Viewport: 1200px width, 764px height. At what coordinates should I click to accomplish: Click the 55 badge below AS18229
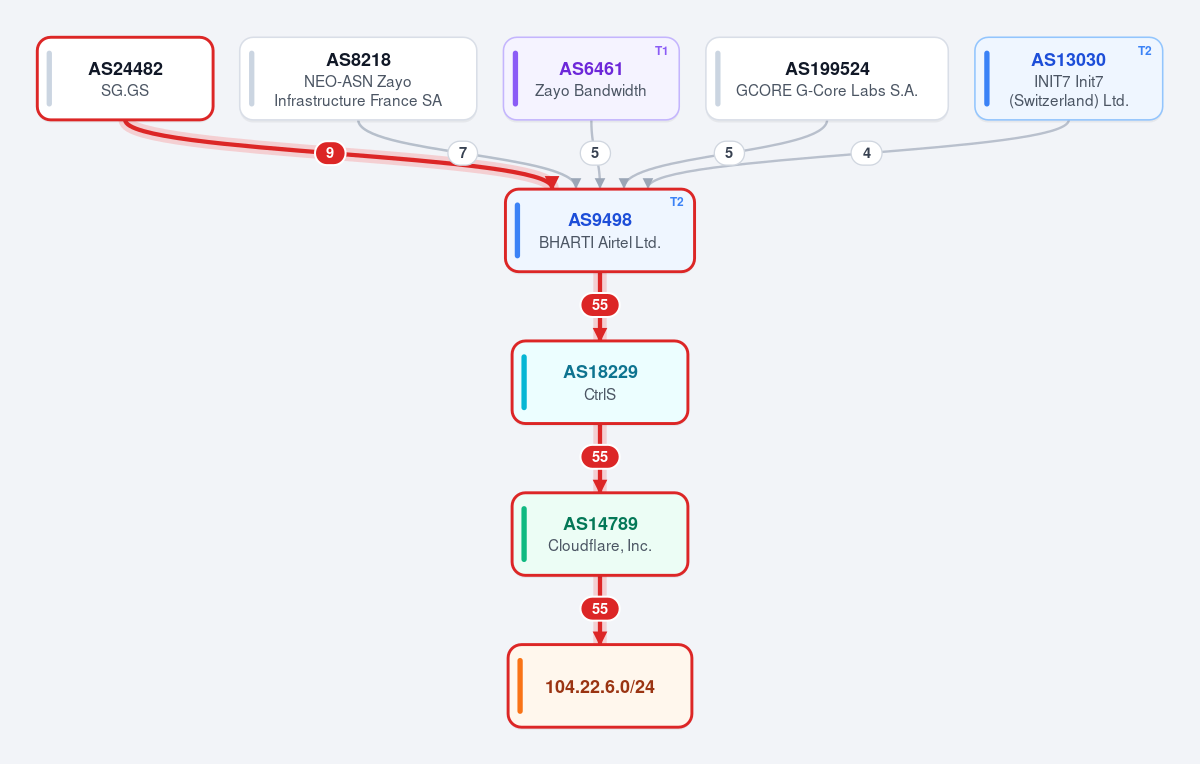pyautogui.click(x=600, y=457)
